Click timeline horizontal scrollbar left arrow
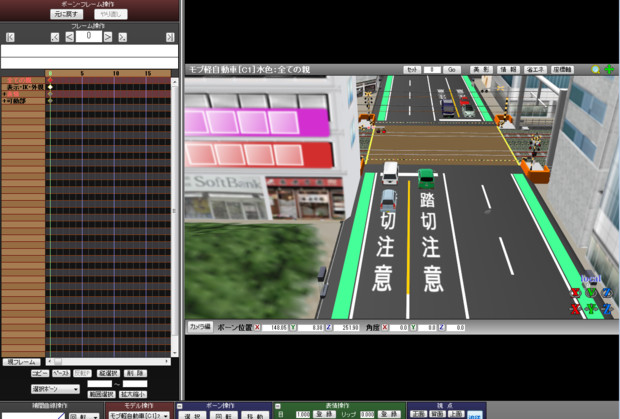 point(49,361)
